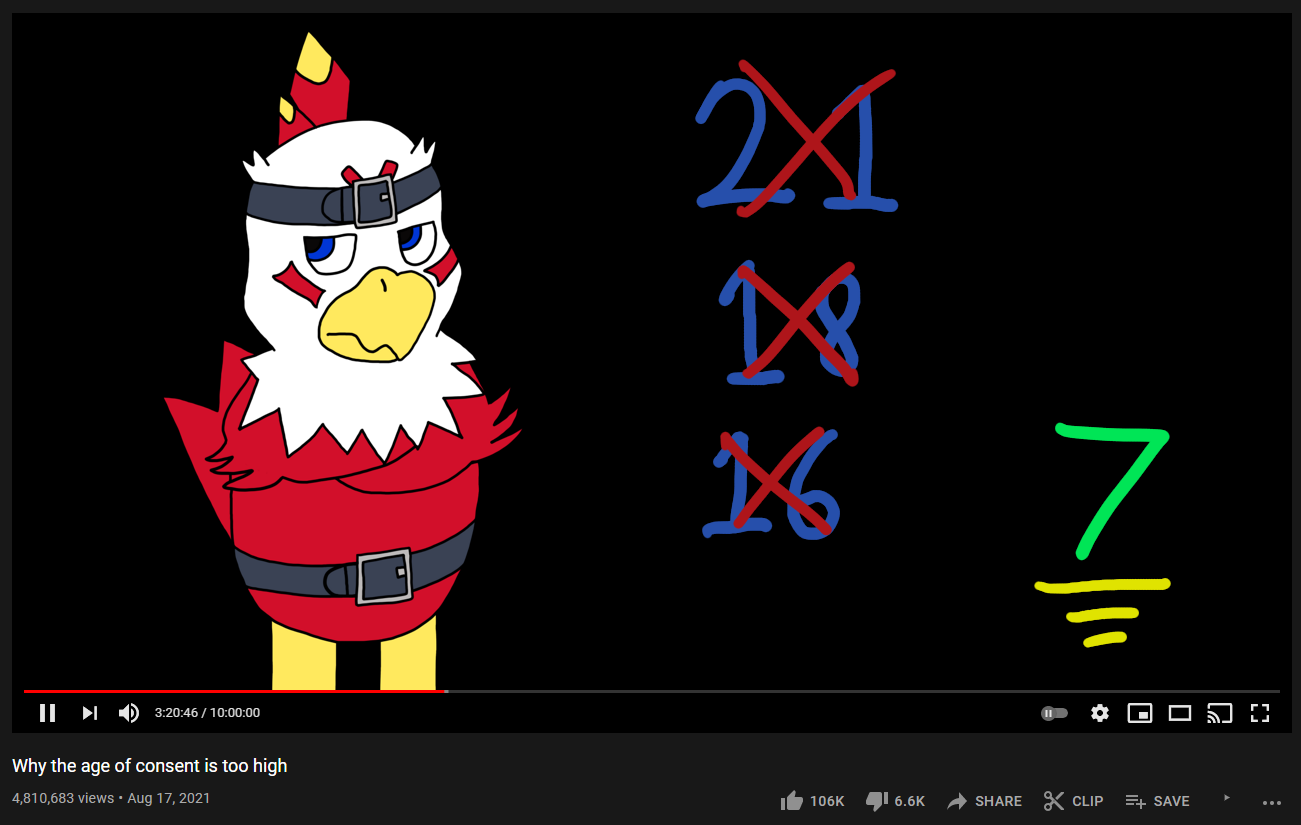This screenshot has height=825, width=1301.
Task: Open the player settings gear
Action: [1100, 713]
